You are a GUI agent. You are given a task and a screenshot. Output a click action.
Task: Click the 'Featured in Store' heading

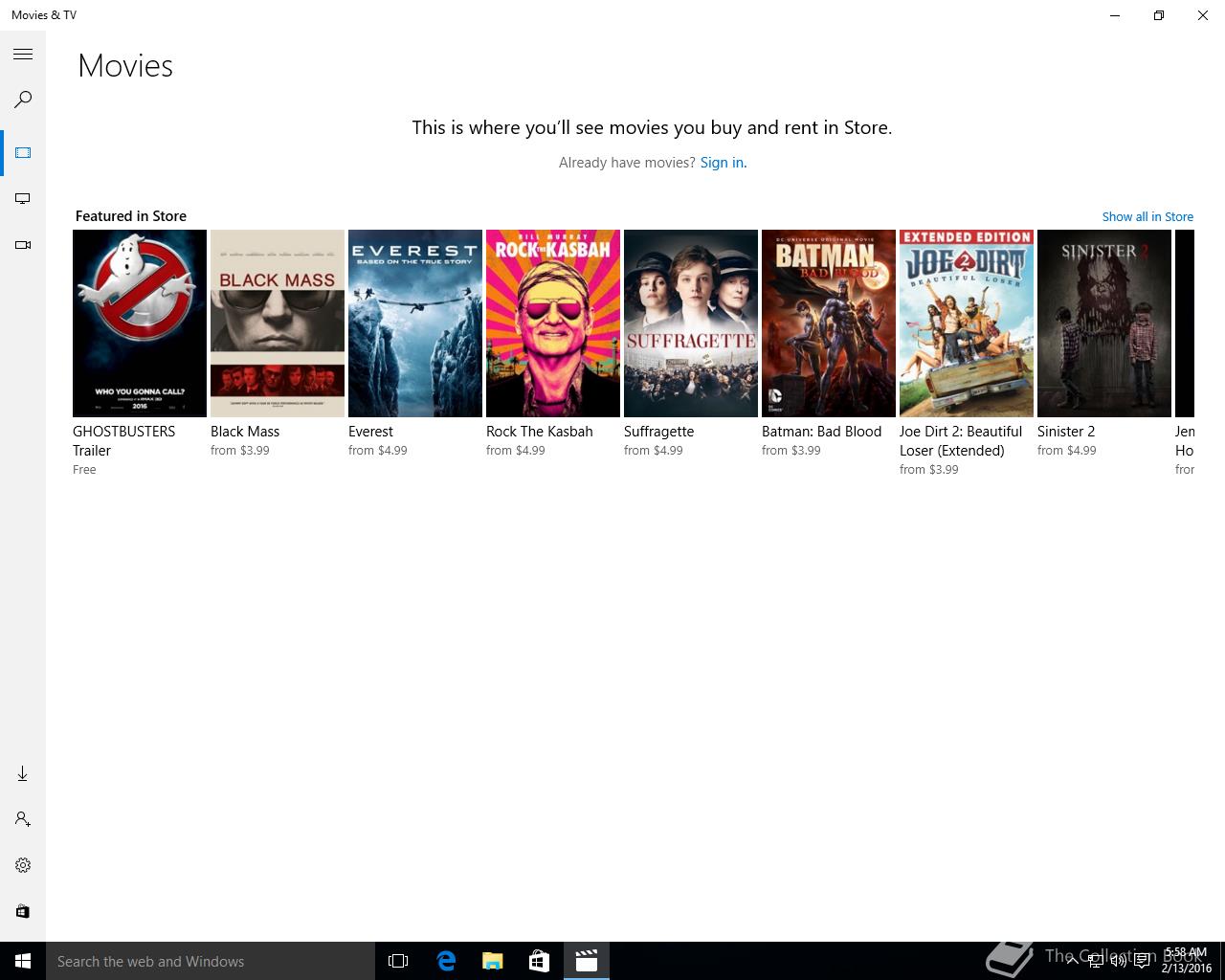(x=131, y=216)
